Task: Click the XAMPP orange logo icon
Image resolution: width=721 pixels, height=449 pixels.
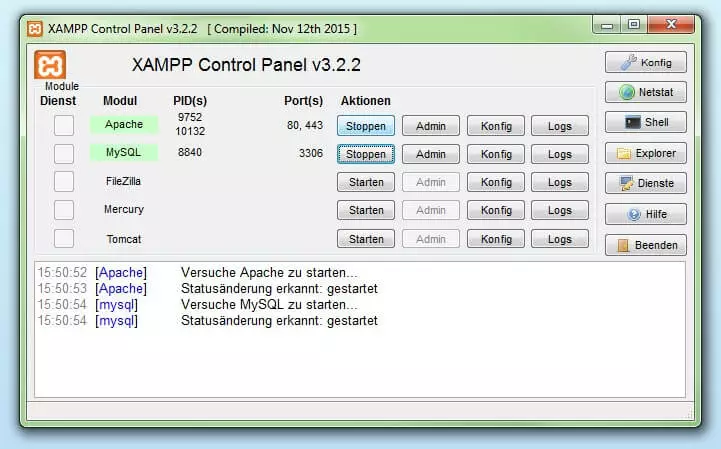Action: [x=50, y=66]
